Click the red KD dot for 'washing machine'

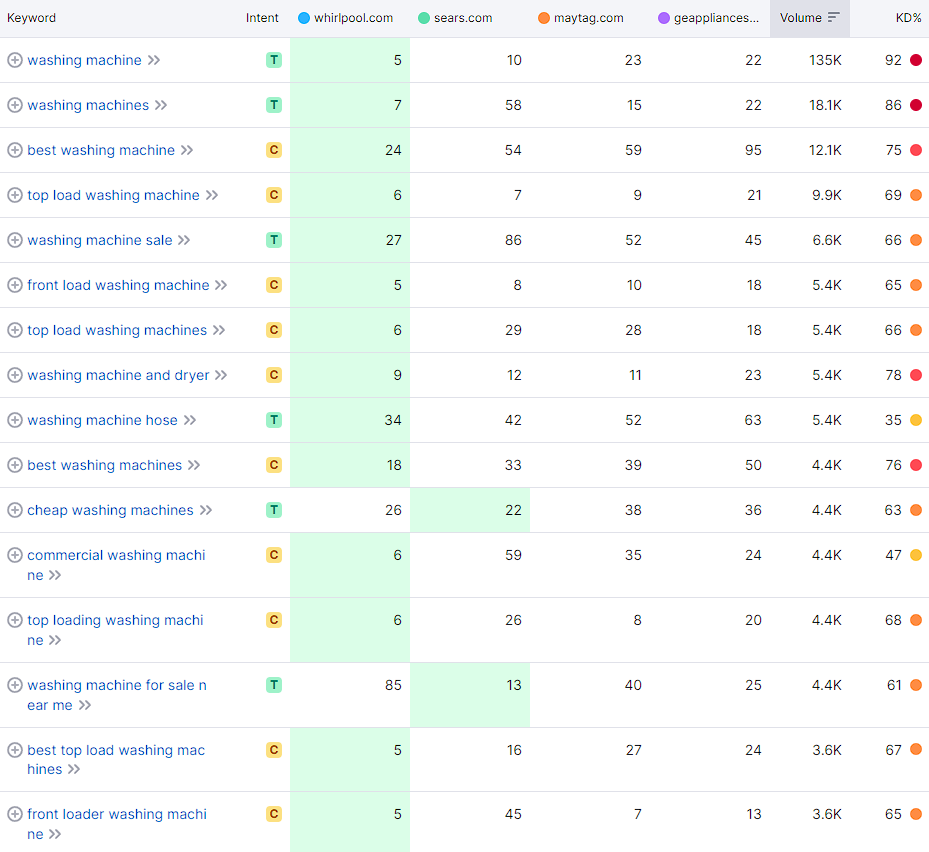tap(916, 60)
